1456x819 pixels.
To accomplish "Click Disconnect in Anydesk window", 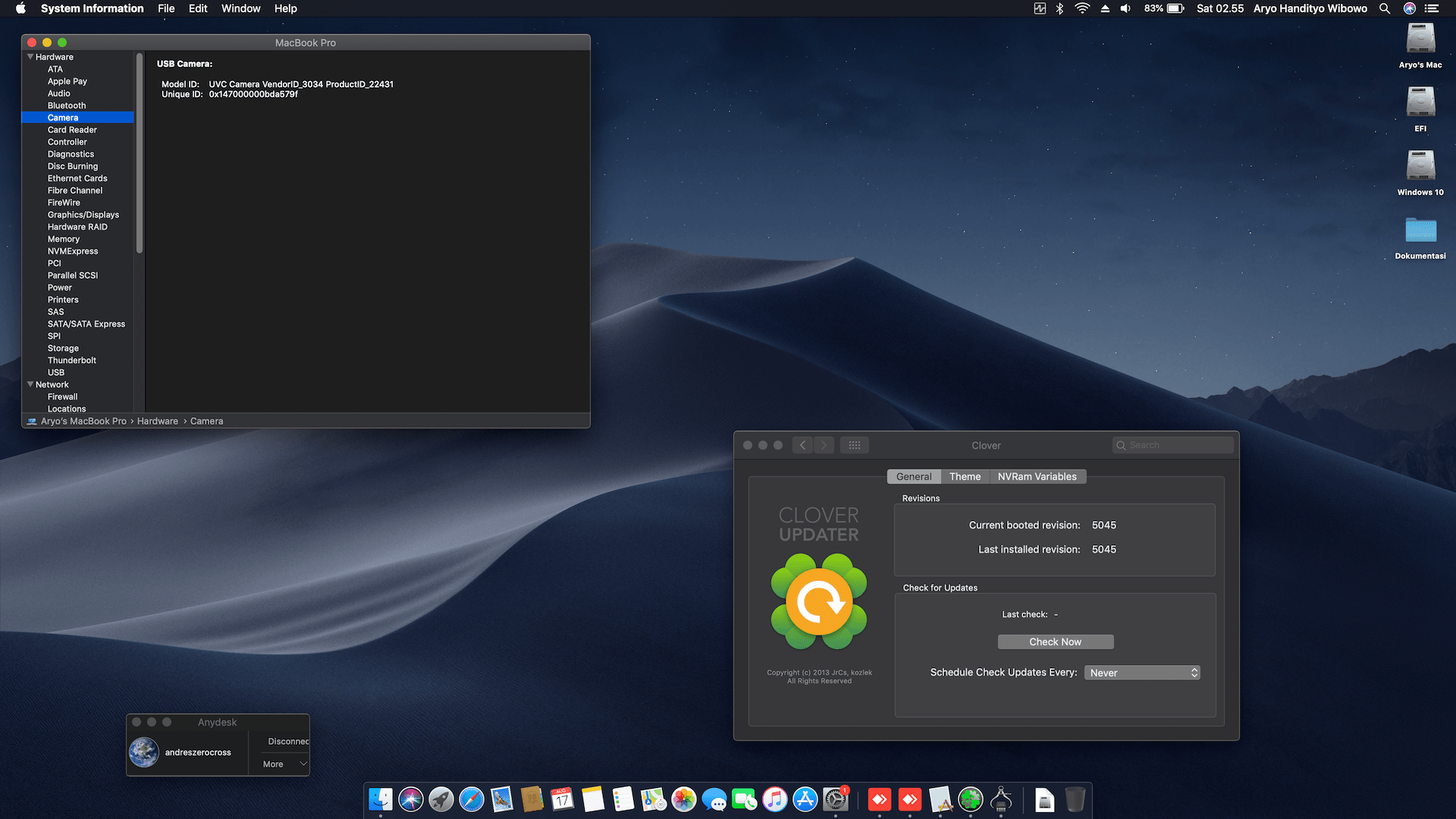I will [x=288, y=741].
